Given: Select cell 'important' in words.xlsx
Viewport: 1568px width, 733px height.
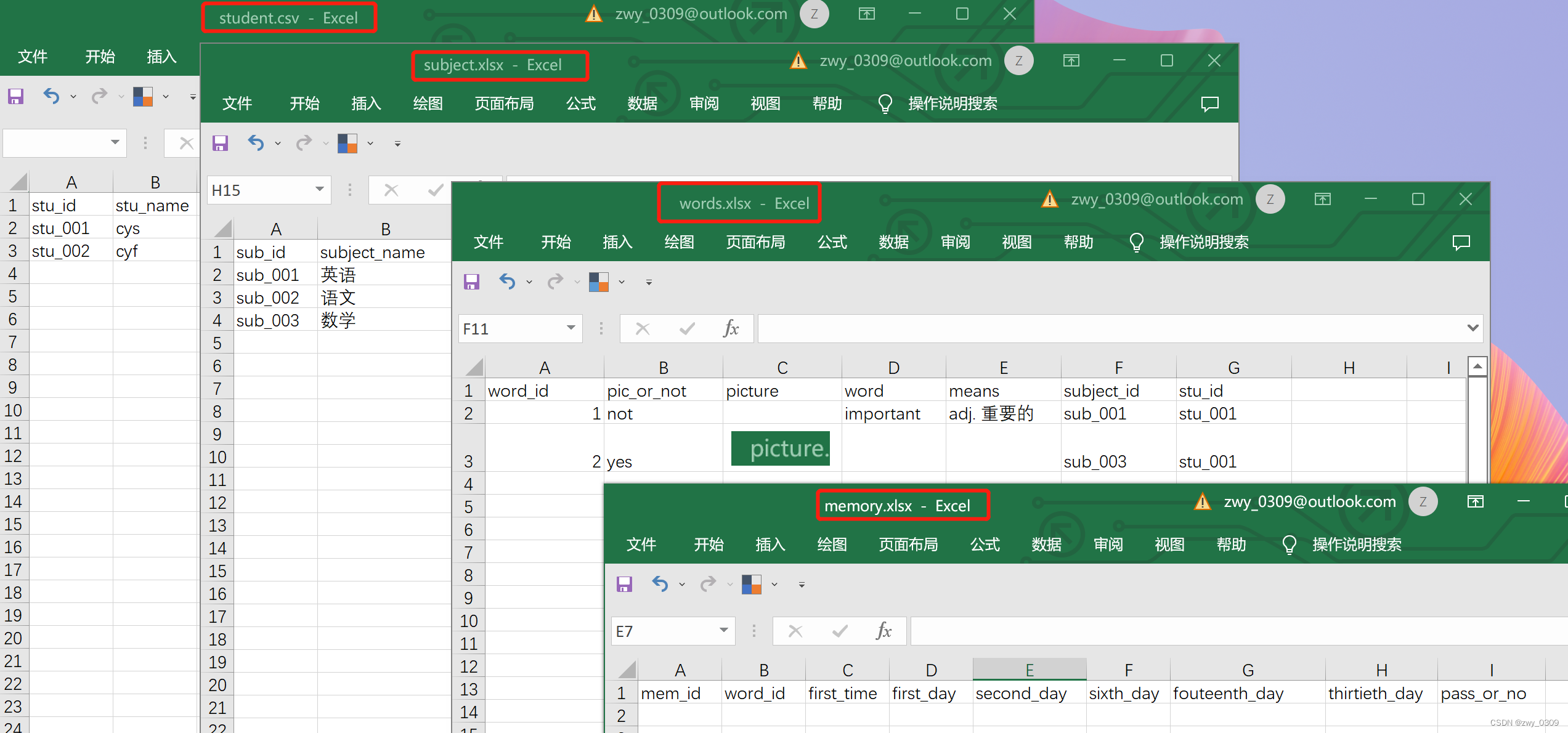Looking at the screenshot, I should (893, 413).
